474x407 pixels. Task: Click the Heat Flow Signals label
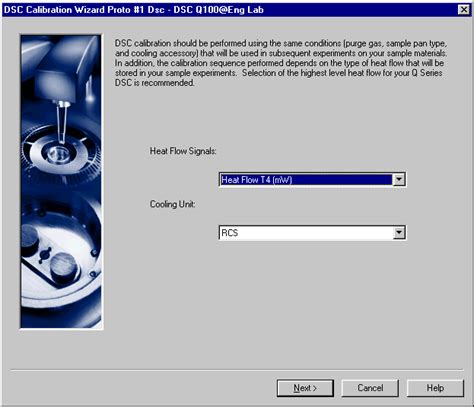click(x=183, y=151)
